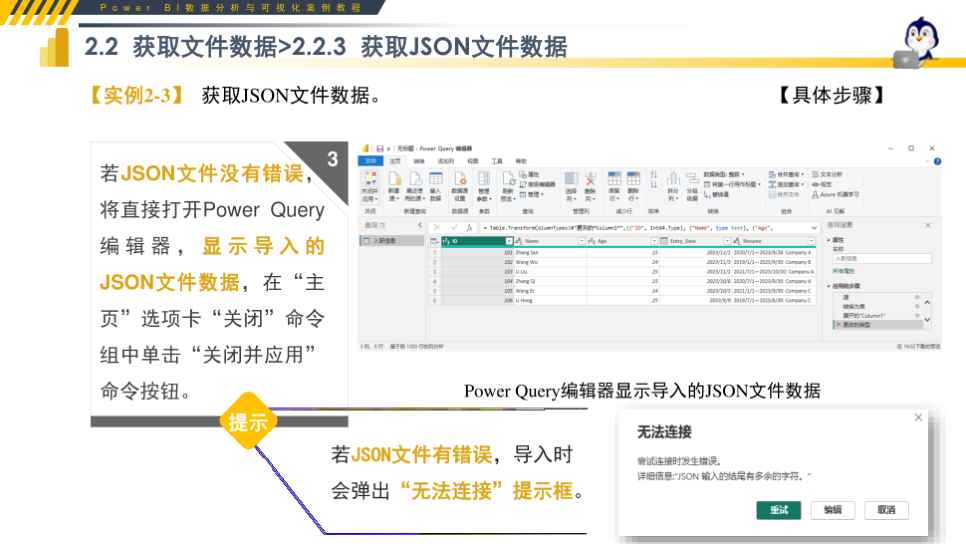Click the Cancel (取消) button in dialog
966x544 pixels.
pyautogui.click(x=887, y=510)
